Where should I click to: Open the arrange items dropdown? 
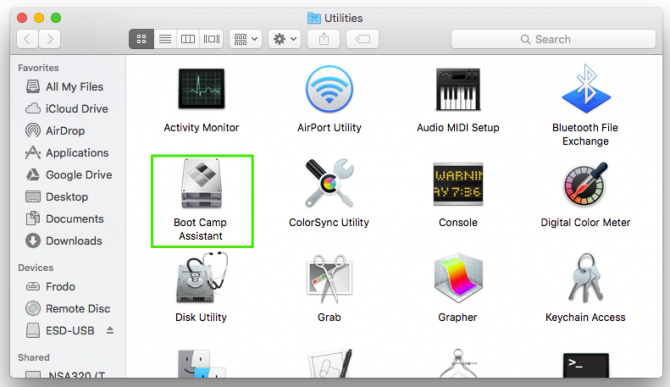point(246,39)
